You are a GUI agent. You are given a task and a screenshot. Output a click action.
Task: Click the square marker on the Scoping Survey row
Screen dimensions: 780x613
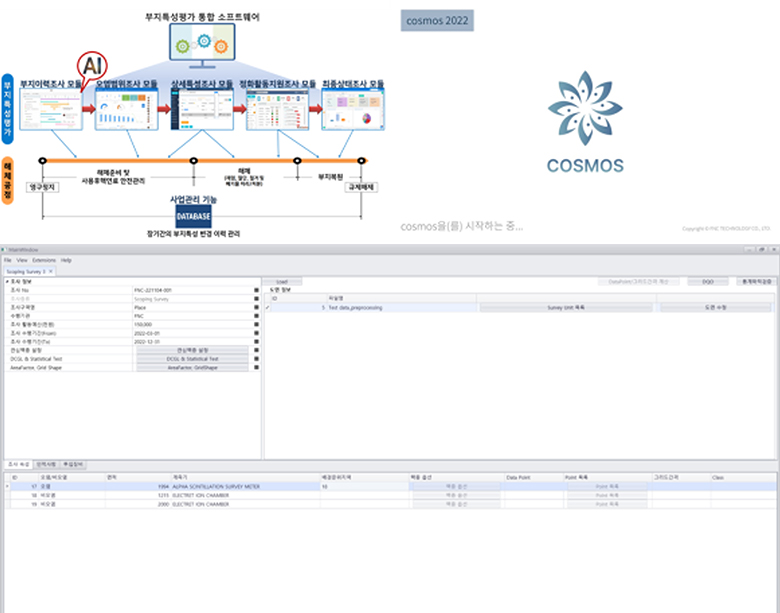click(257, 299)
